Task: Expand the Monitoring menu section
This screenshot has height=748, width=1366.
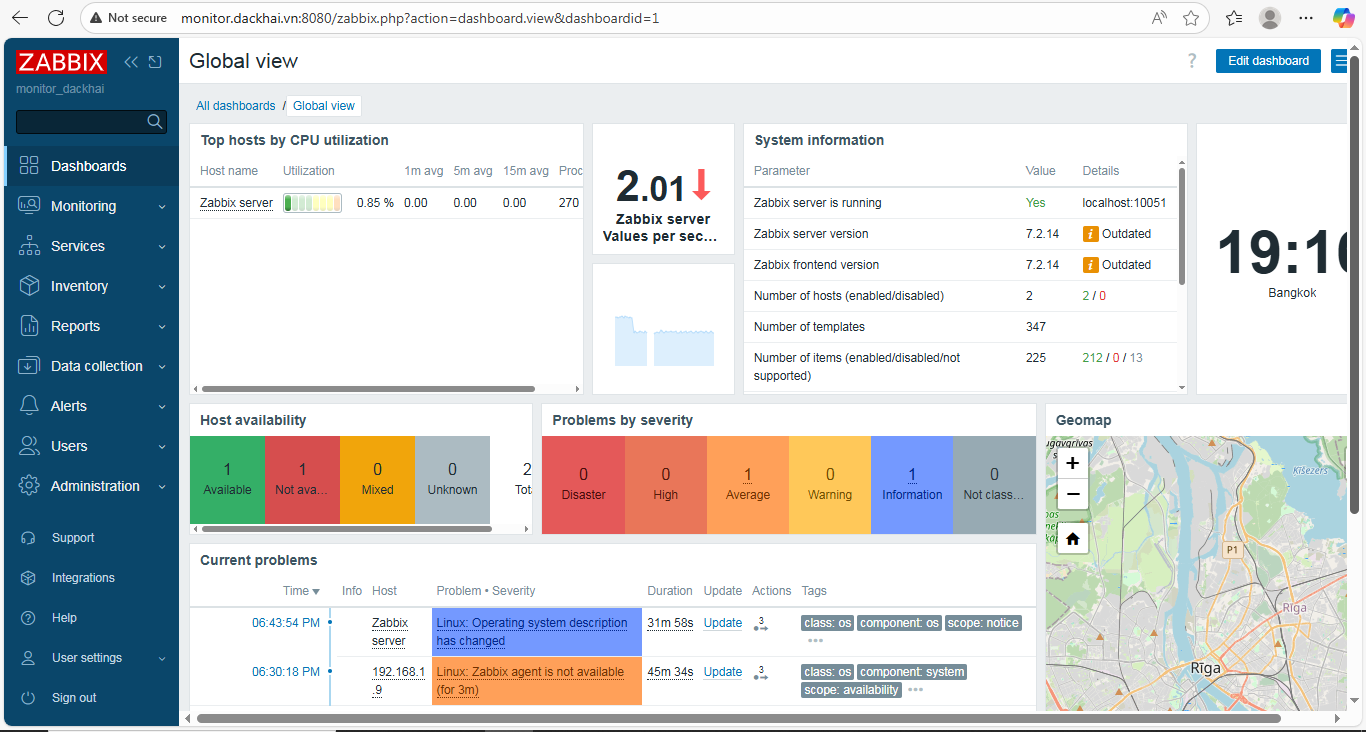Action: click(x=91, y=206)
